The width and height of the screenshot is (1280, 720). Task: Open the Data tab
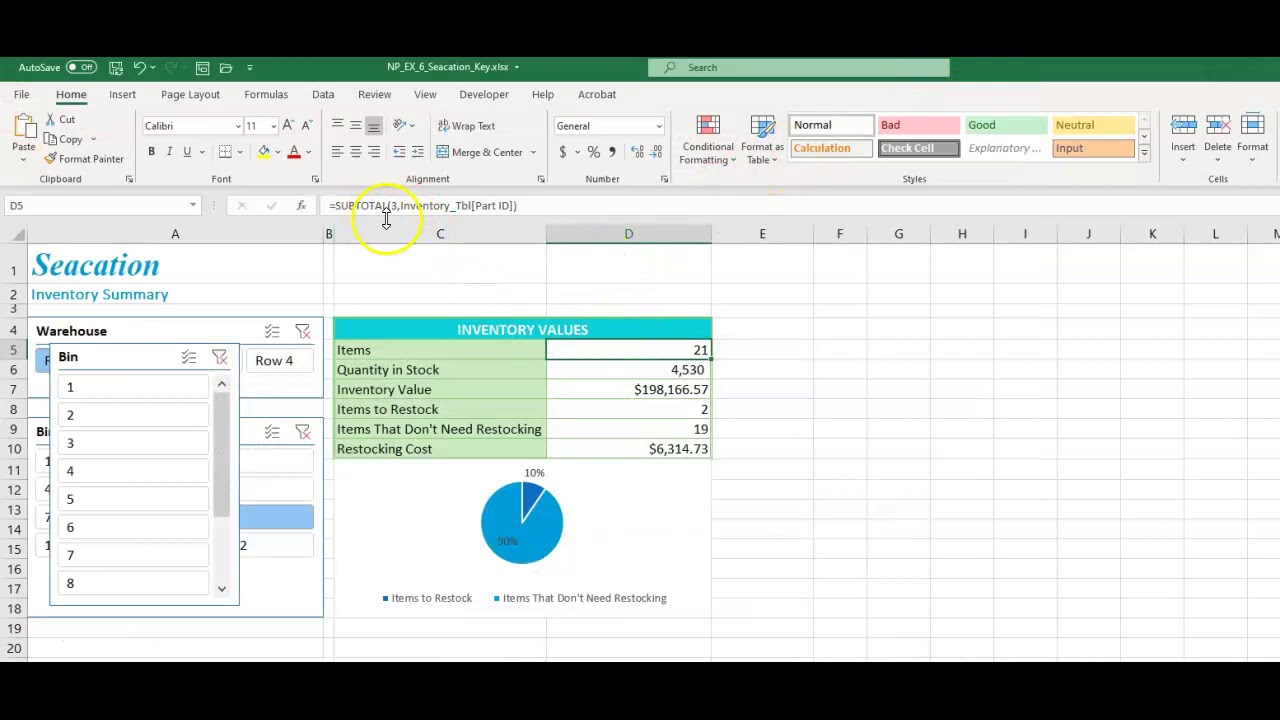click(x=323, y=94)
